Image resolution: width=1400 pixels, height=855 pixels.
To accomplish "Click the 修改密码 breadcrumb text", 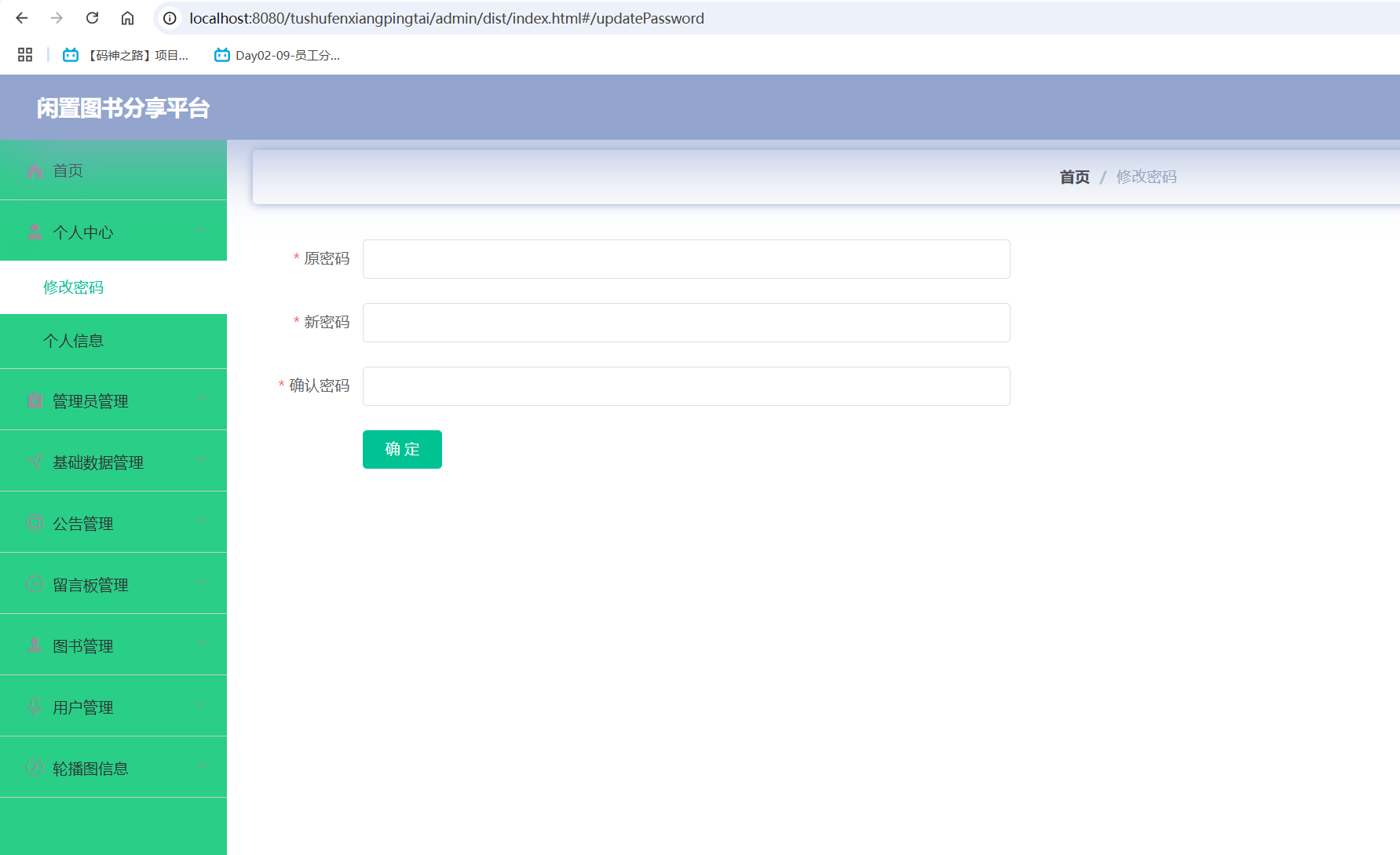I will coord(1146,177).
